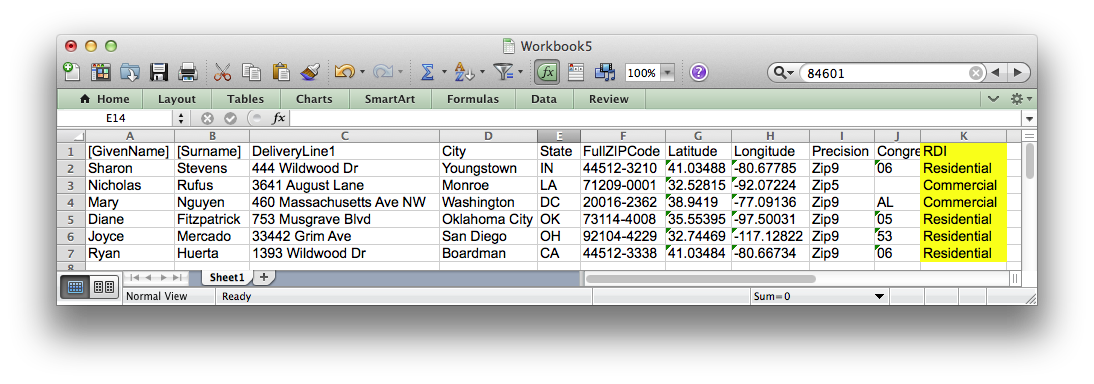The image size is (1094, 384).
Task: Open the Name Box stepper for E14
Action: (181, 119)
